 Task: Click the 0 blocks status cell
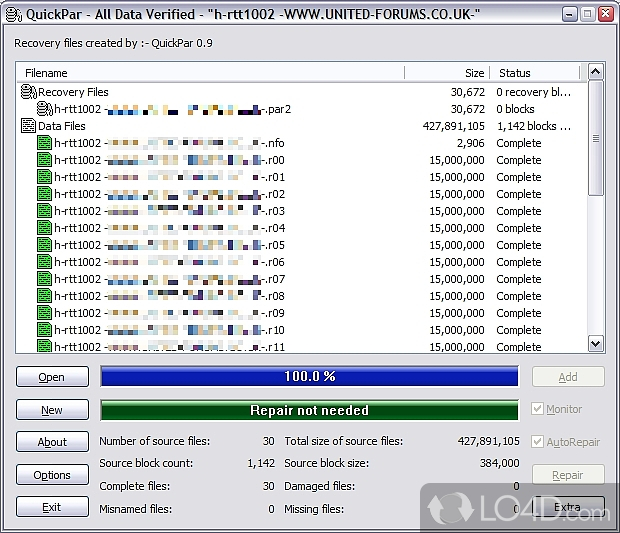coord(516,109)
